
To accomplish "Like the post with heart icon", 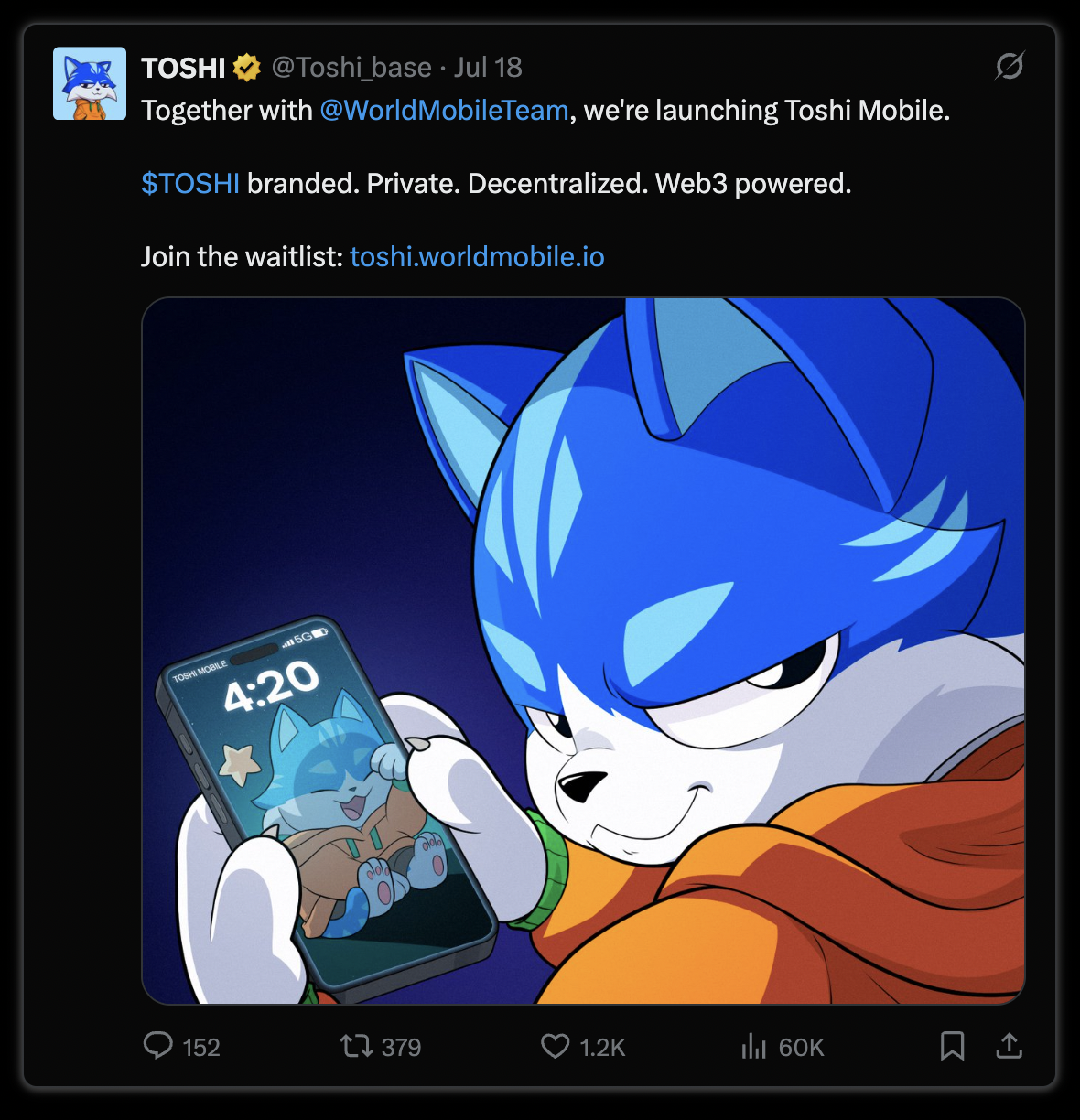I will point(555,1046).
